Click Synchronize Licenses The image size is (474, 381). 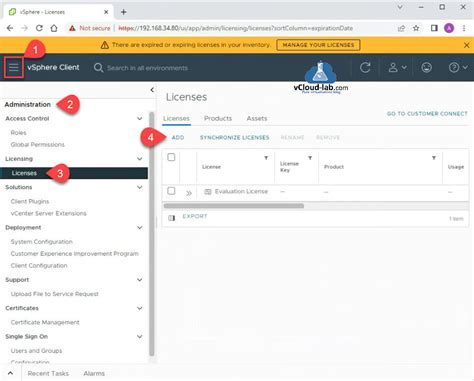(x=234, y=137)
